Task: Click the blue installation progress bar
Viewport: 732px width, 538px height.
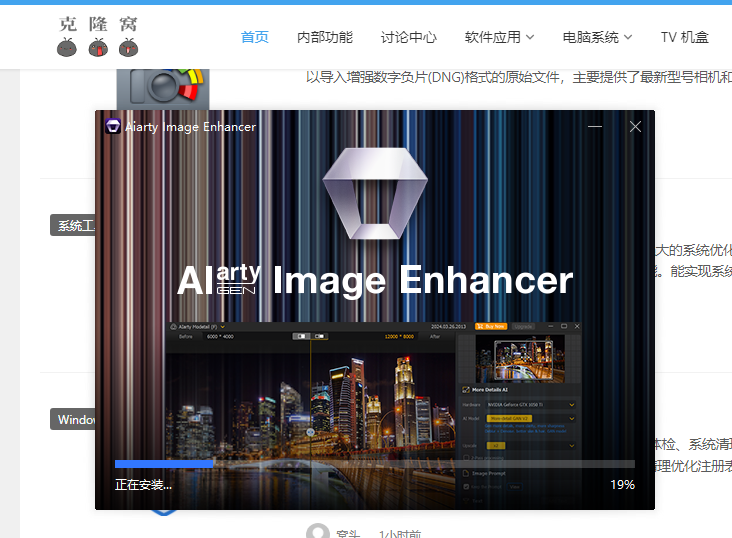Action: tap(165, 464)
